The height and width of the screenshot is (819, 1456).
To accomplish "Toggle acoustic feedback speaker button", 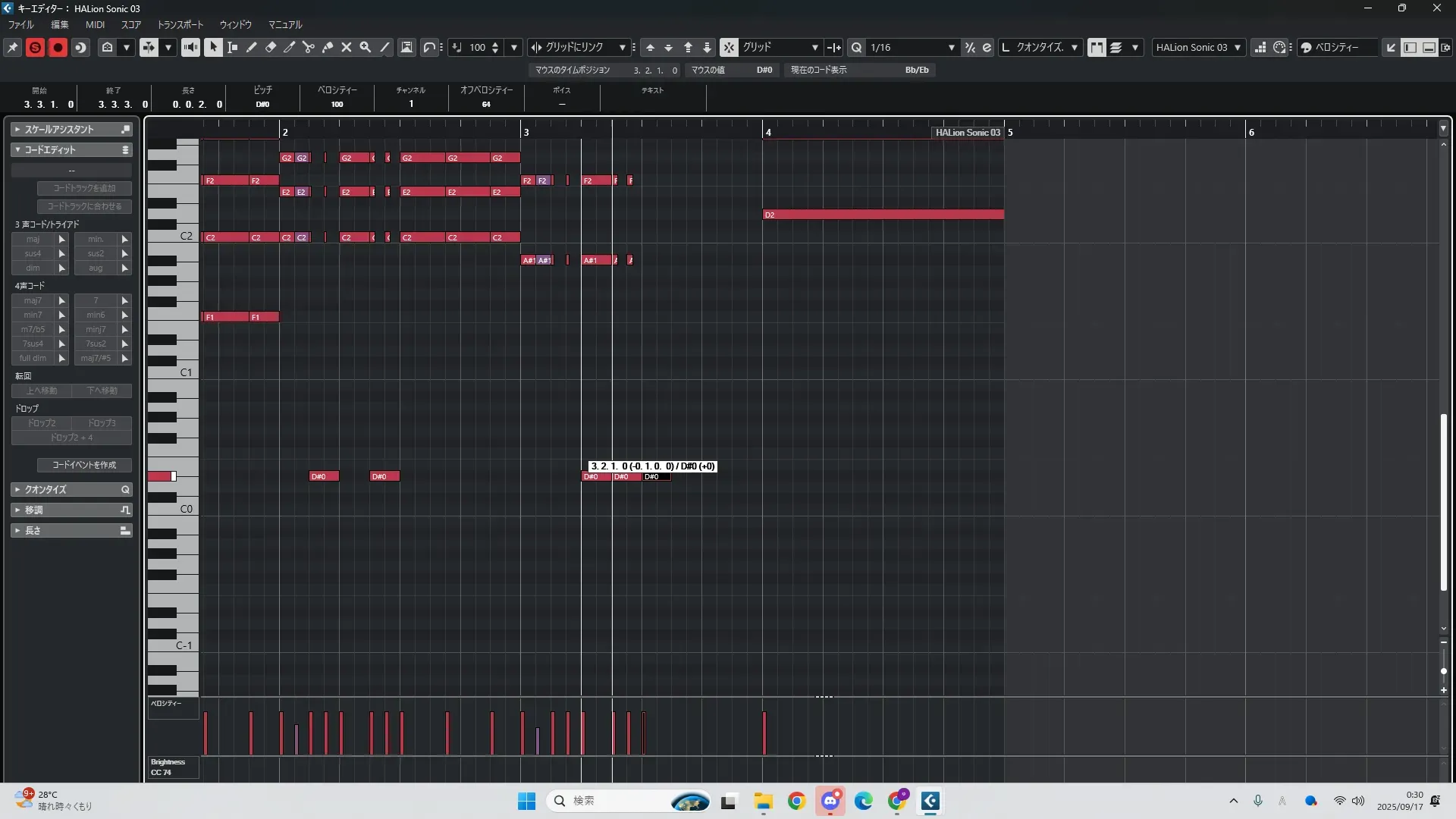I will [x=190, y=47].
